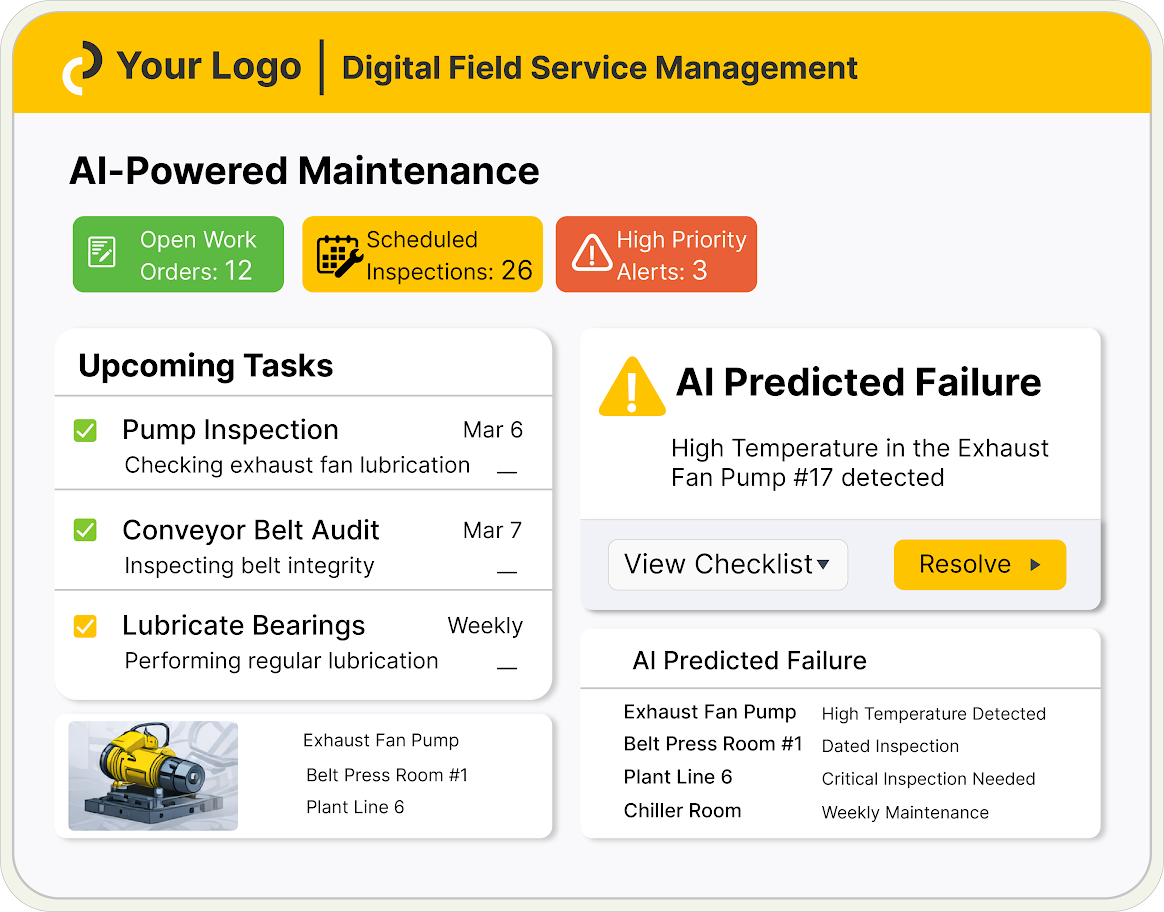Viewport: 1164px width, 912px height.
Task: Select the Upcoming Tasks panel header
Action: tap(205, 365)
